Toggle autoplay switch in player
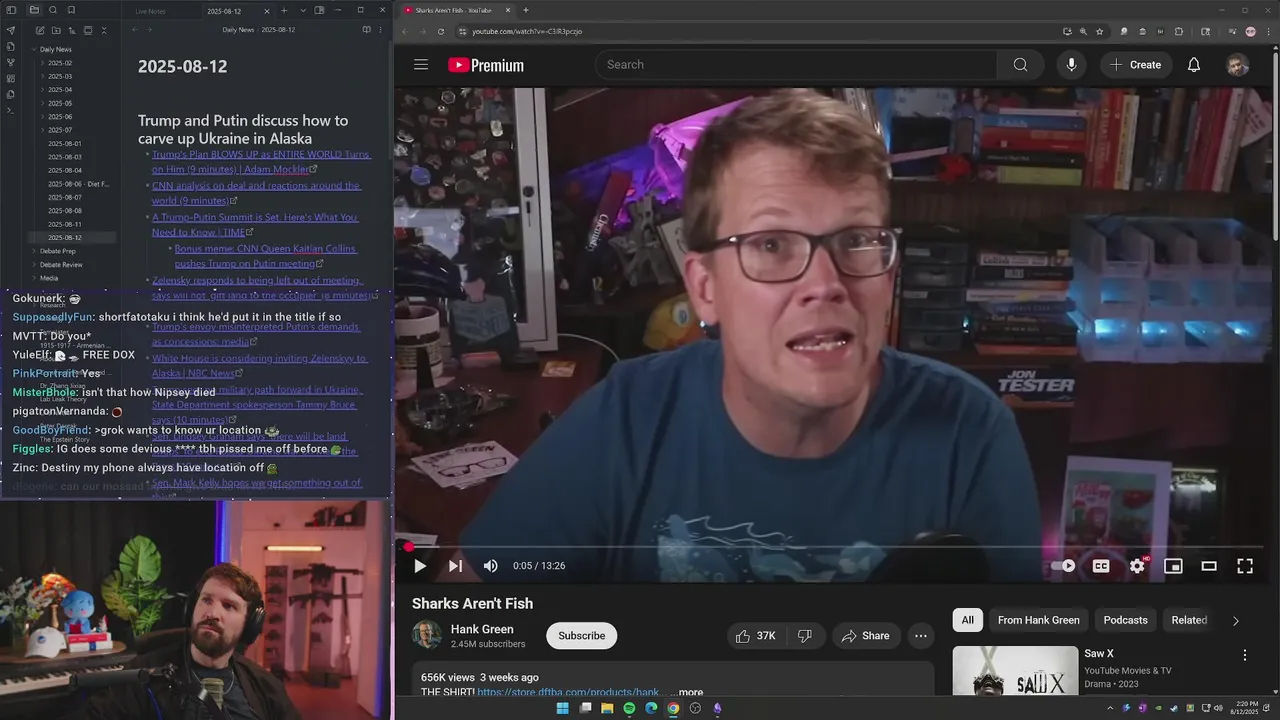This screenshot has width=1280, height=720. coord(1063,566)
